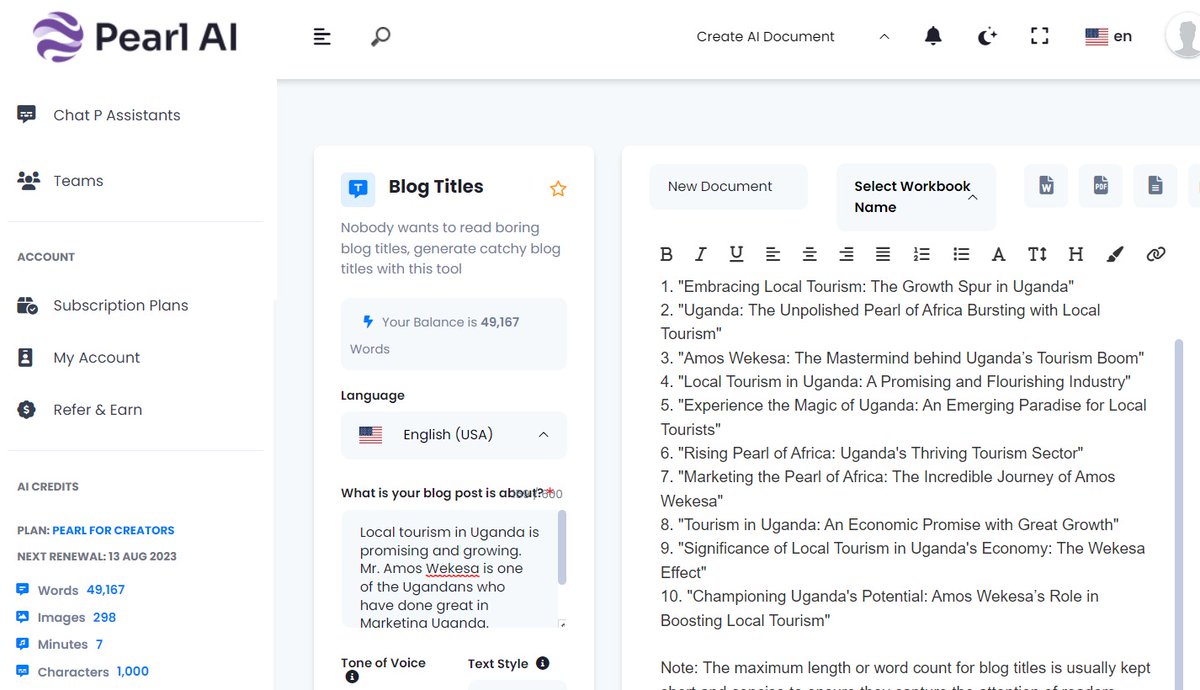Align text right
Viewport: 1200px width, 690px height.
point(846,254)
